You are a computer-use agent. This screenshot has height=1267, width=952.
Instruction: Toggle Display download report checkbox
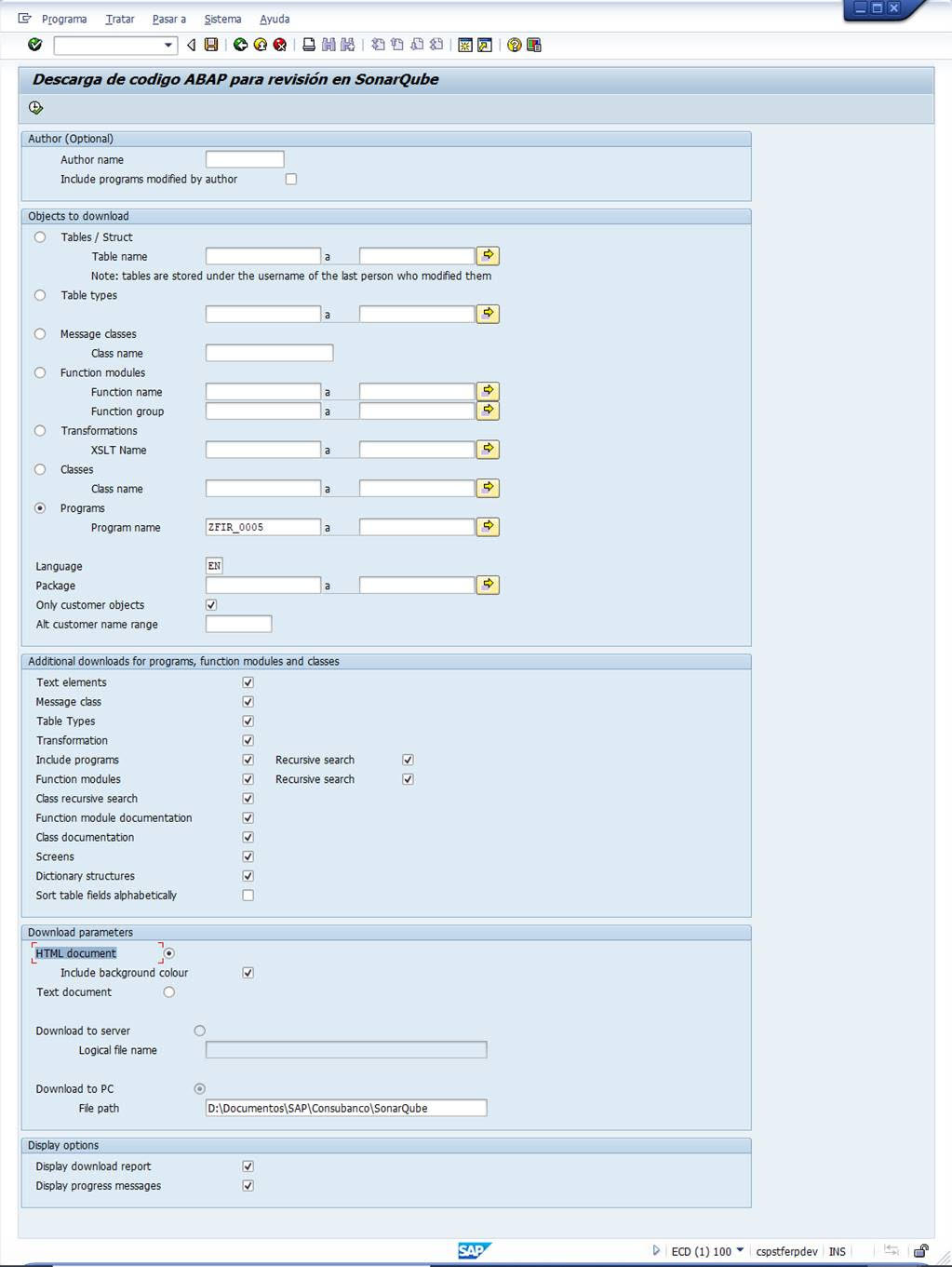pos(248,1166)
